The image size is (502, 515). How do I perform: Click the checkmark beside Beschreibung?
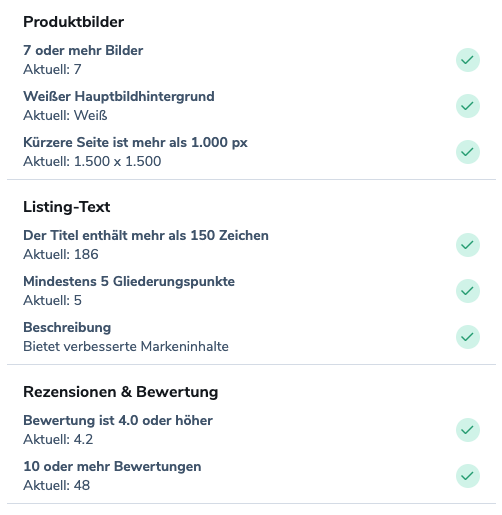coord(468,337)
